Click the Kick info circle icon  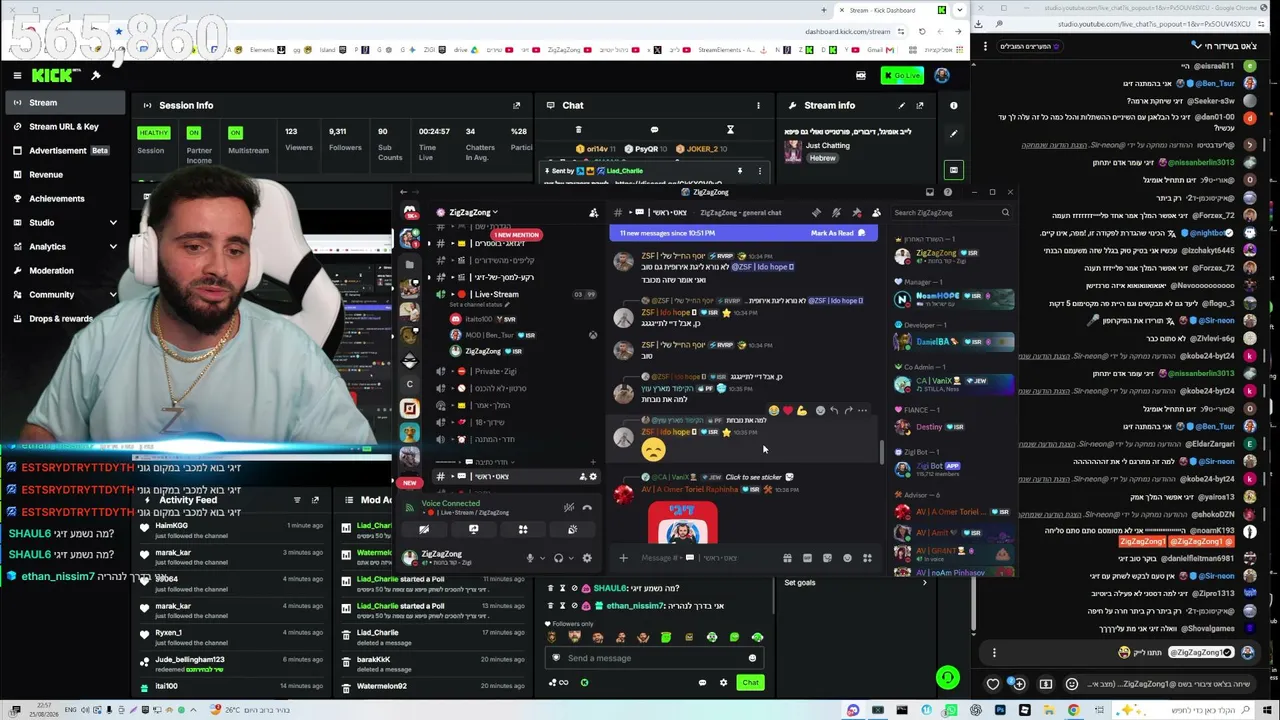tap(953, 105)
